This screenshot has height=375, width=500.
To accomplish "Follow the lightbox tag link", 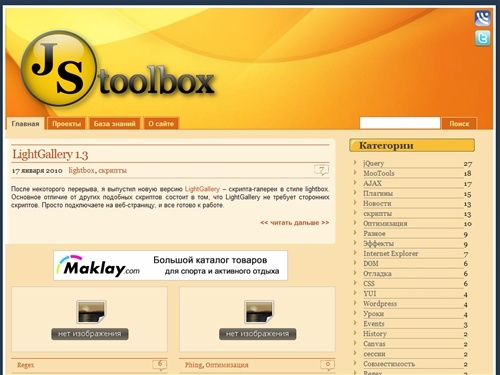I will coord(81,170).
